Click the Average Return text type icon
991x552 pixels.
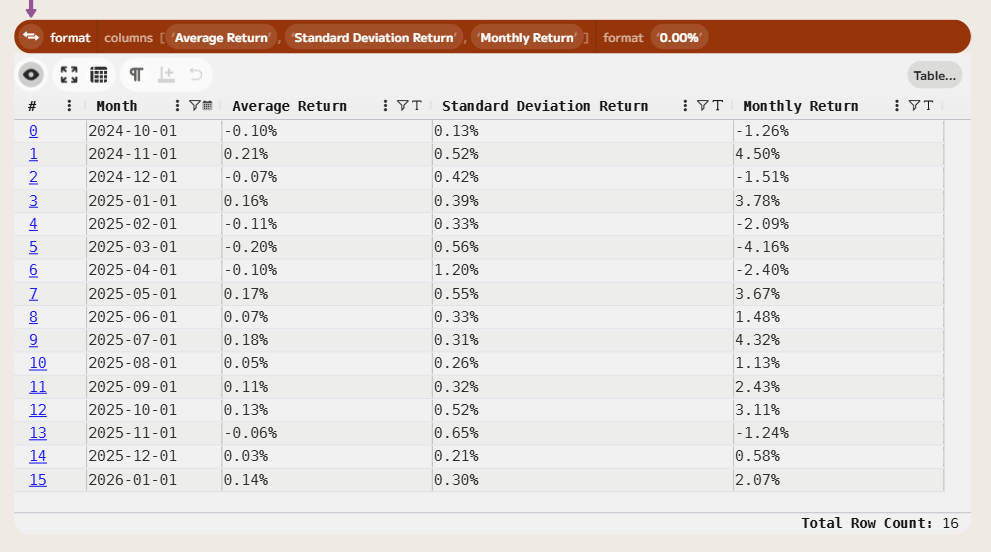416,106
